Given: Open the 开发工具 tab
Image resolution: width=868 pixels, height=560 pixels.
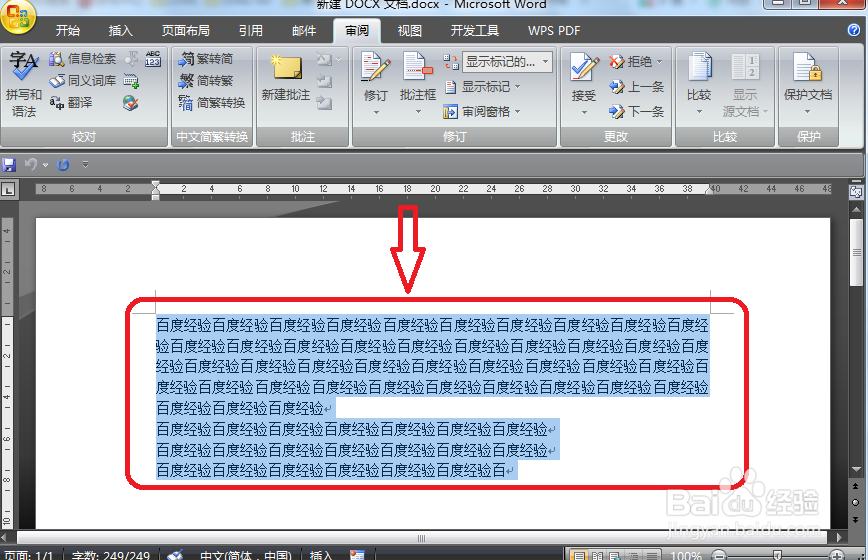Looking at the screenshot, I should [x=474, y=30].
